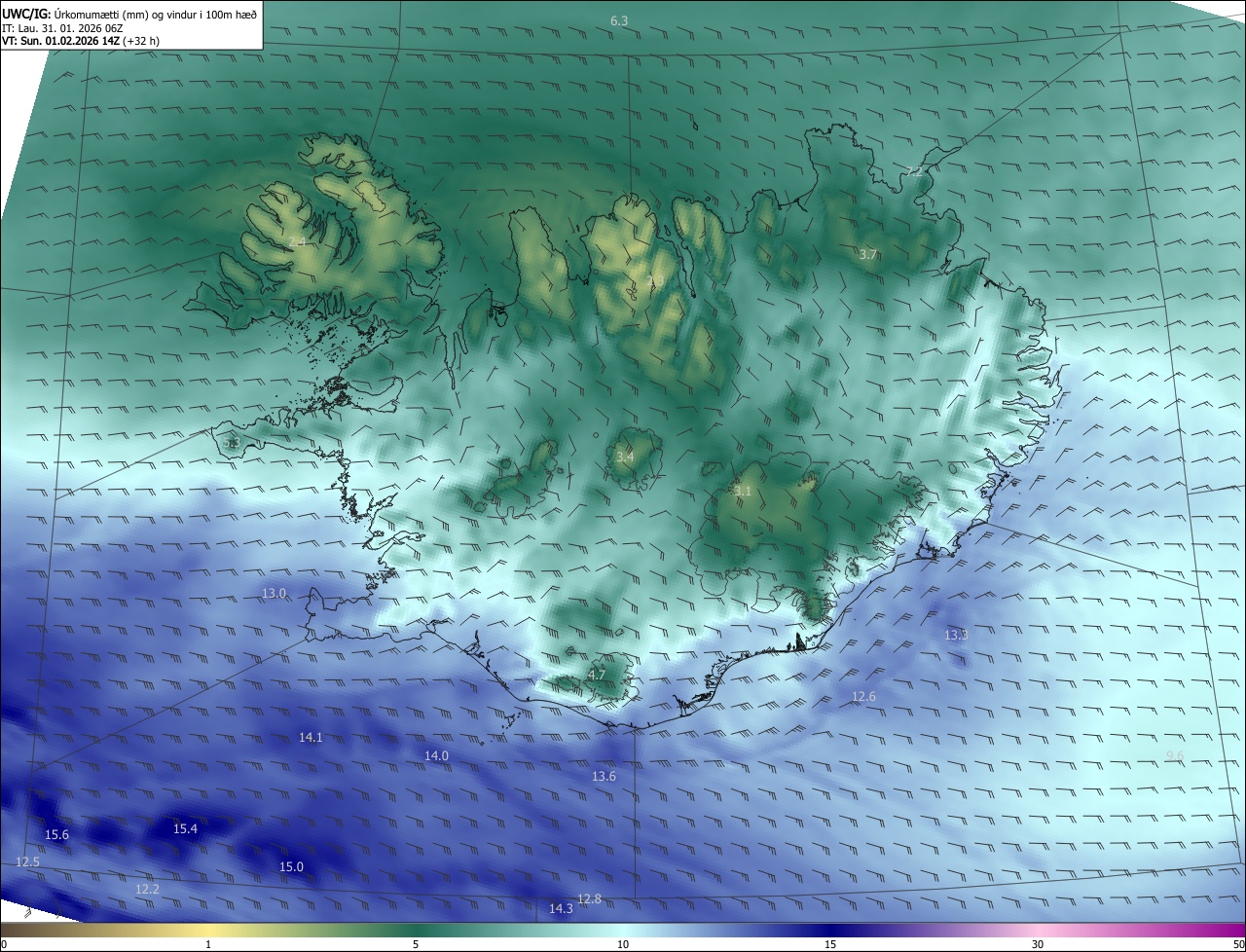Click the 9.6 value in the east
The image size is (1246, 952).
point(1175,756)
